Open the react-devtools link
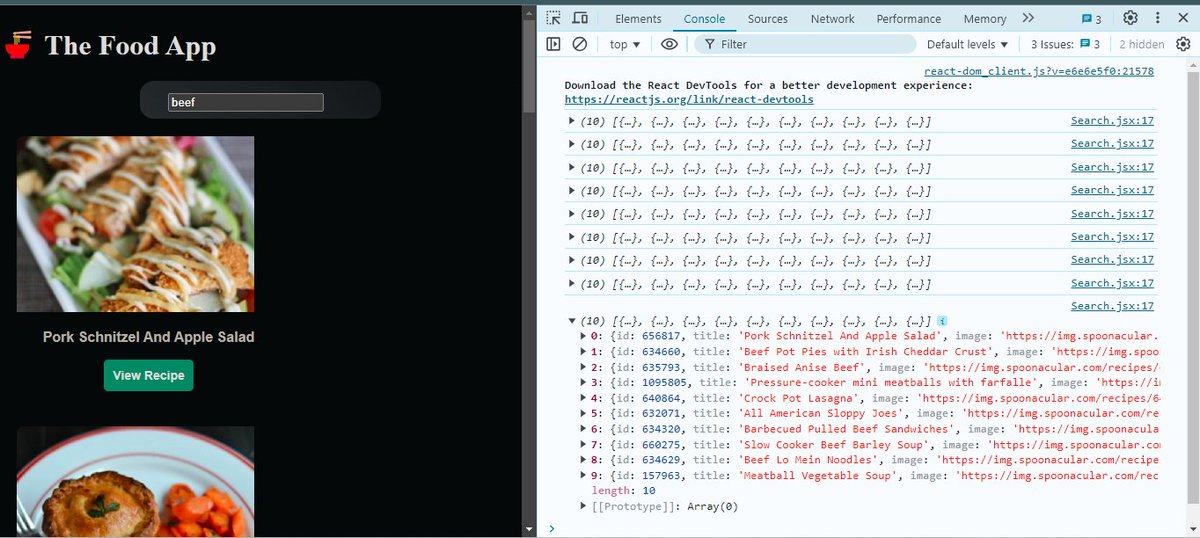1200x538 pixels. click(x=689, y=99)
